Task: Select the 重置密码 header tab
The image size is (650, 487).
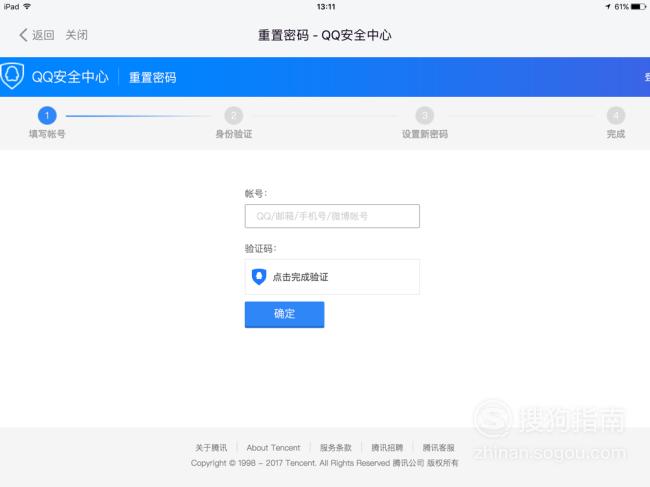Action: pyautogui.click(x=153, y=78)
